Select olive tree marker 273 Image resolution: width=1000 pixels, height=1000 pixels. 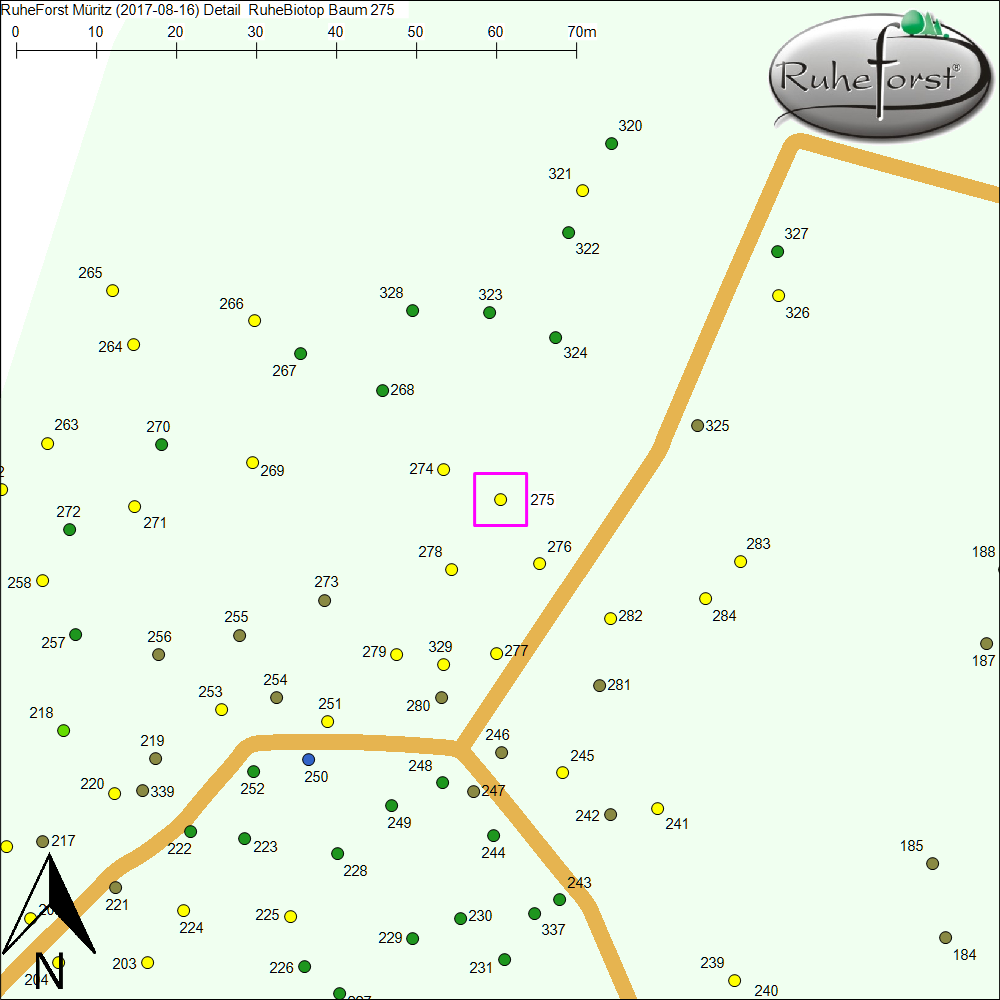[x=325, y=601]
